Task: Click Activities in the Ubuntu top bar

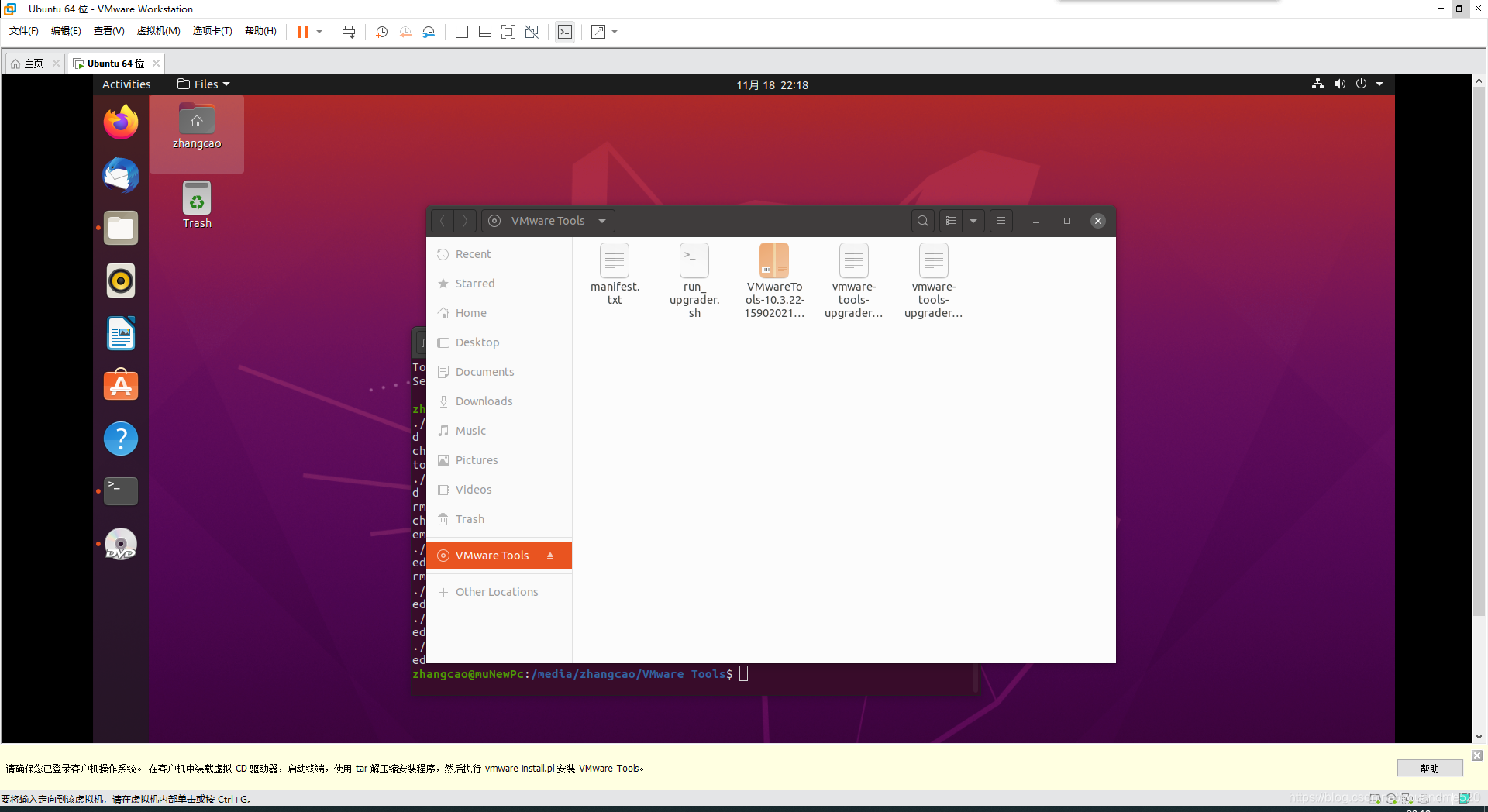Action: click(126, 84)
